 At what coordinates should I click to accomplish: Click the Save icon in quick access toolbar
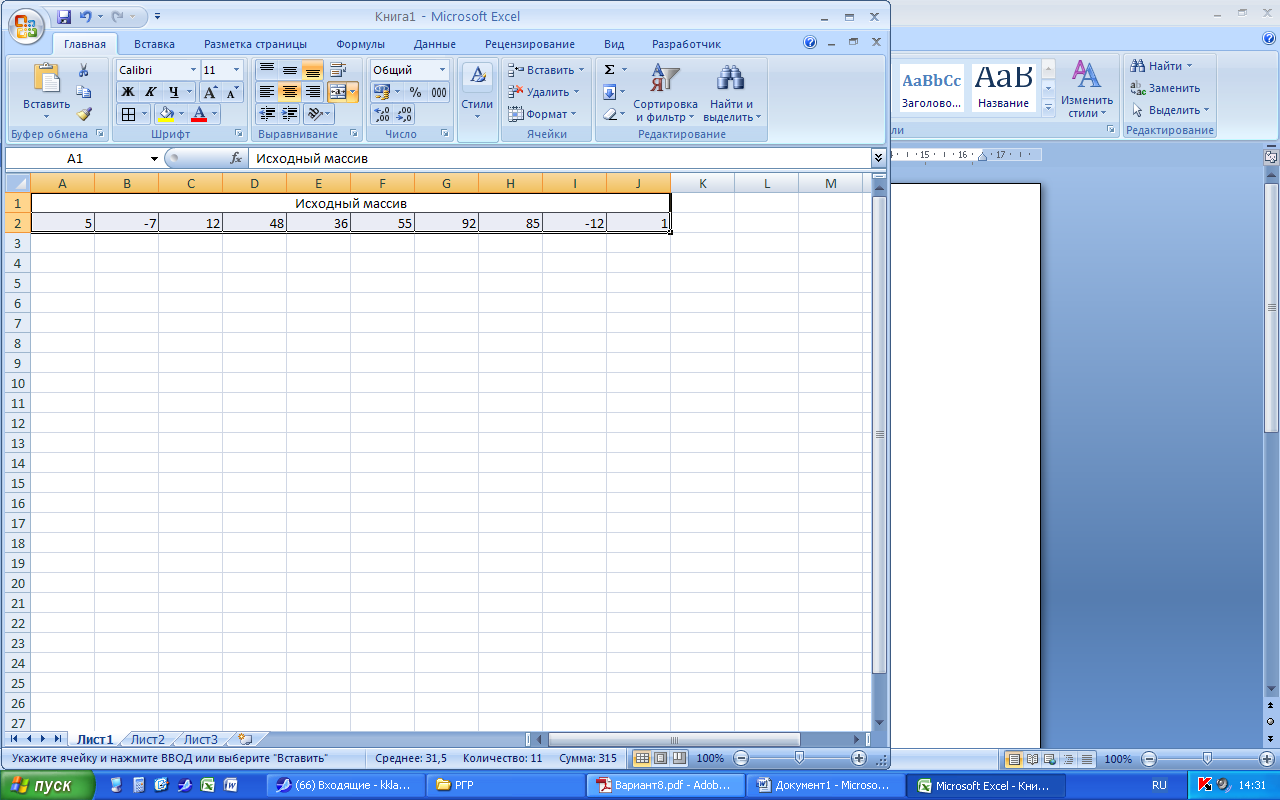coord(64,17)
